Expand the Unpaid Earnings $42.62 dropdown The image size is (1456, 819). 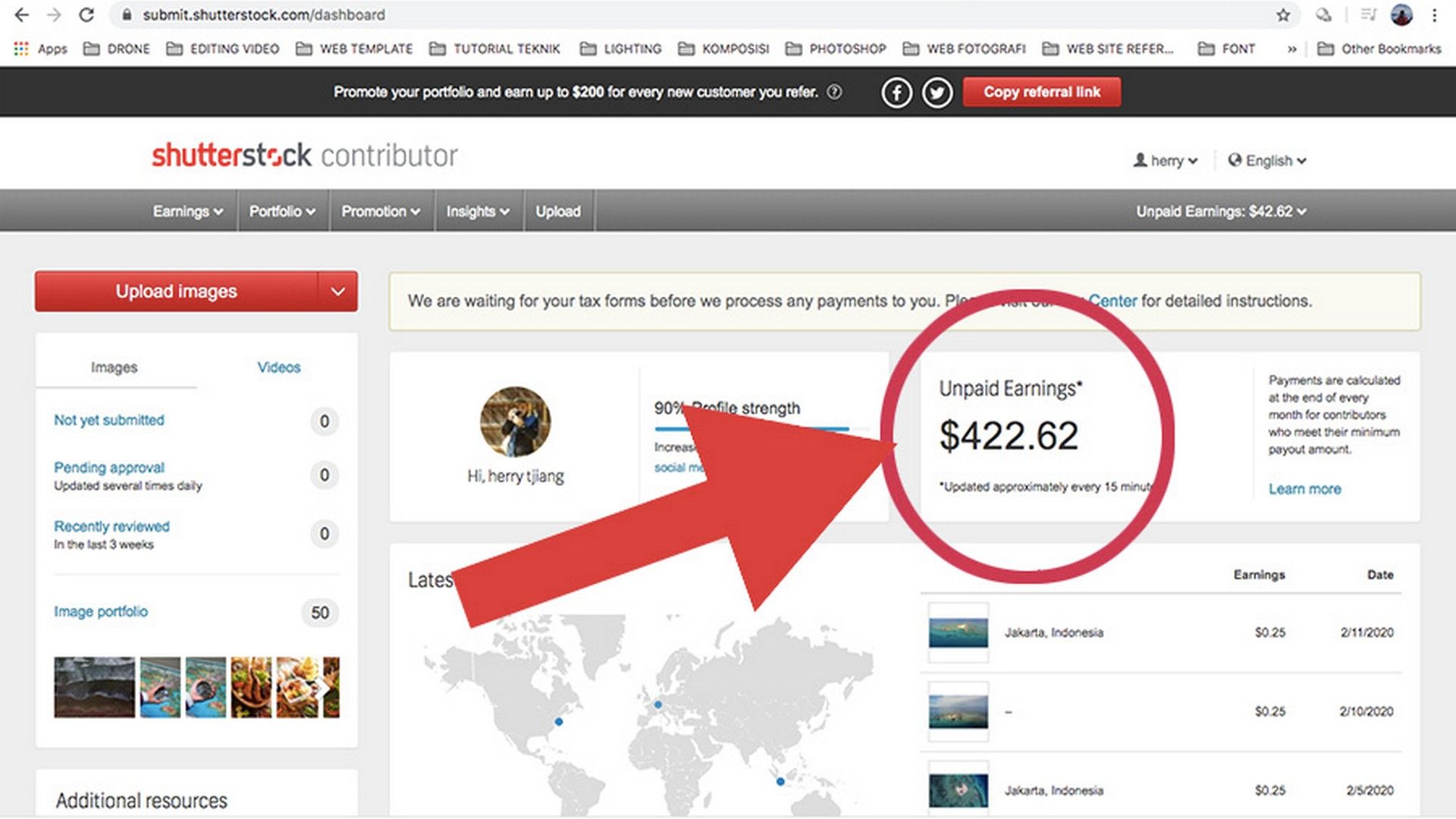click(1221, 212)
